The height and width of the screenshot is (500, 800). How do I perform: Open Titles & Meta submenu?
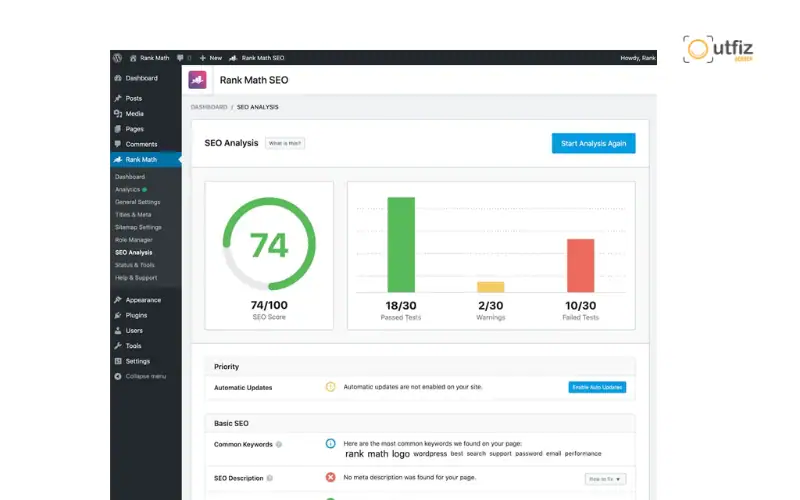point(133,215)
